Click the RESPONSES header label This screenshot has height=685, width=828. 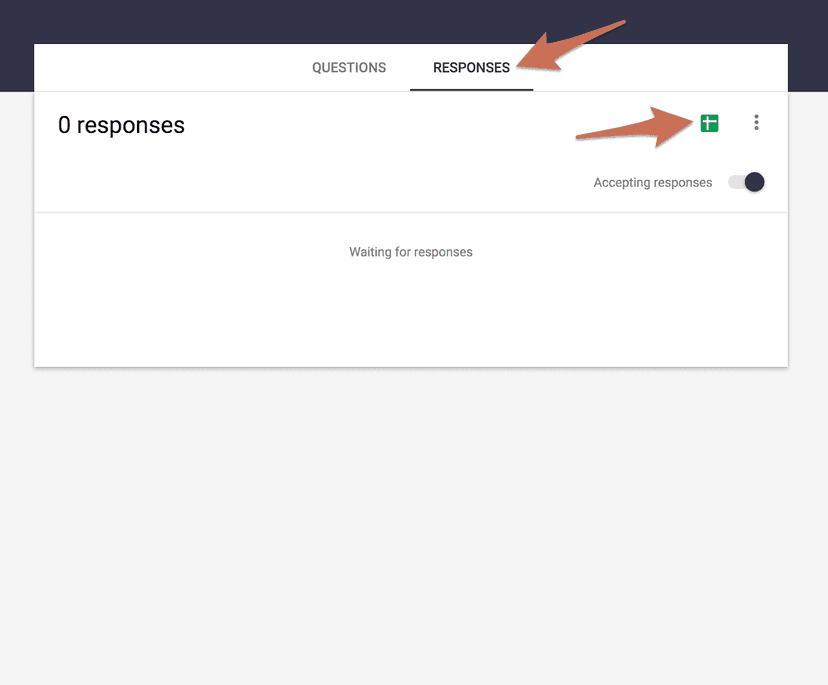pyautogui.click(x=471, y=67)
